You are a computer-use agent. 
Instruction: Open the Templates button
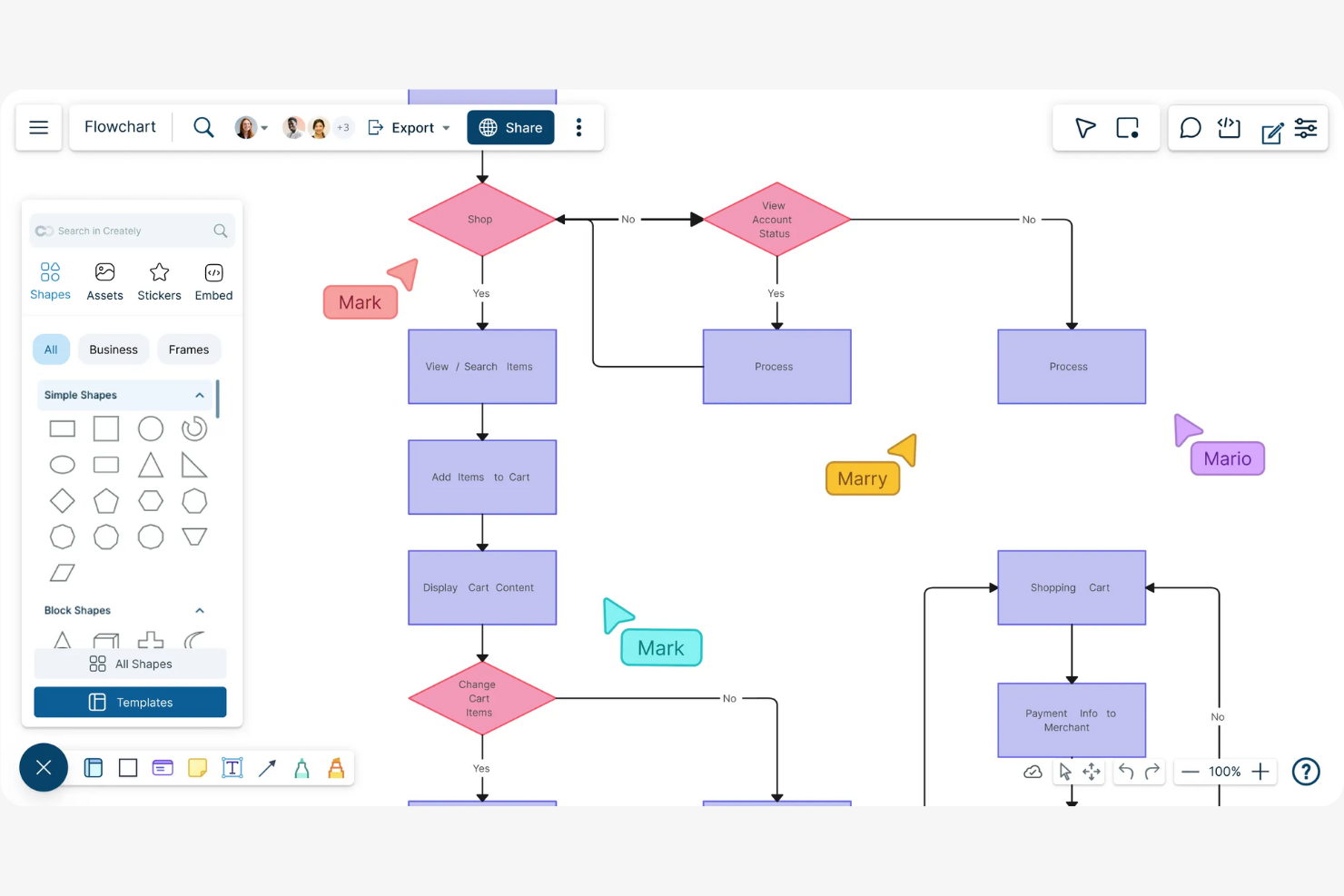coord(130,703)
